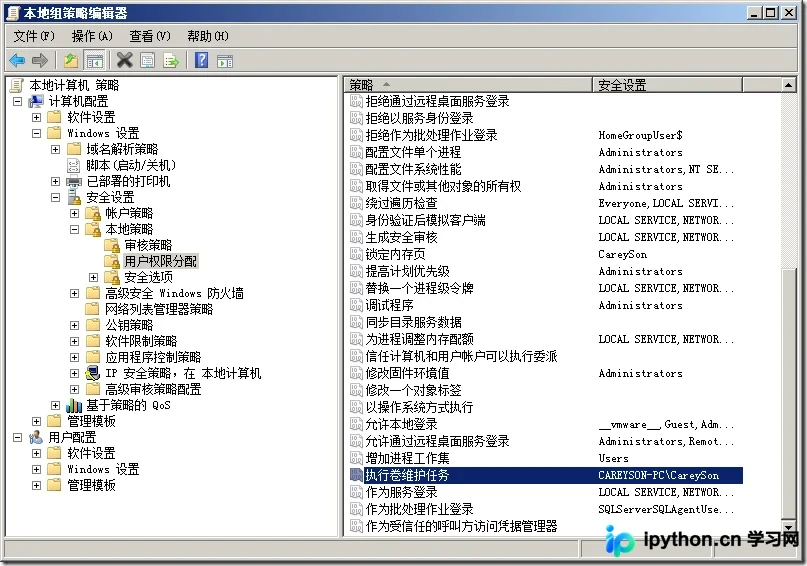The image size is (807, 566).
Task: Select 软件限制策略 in the tree
Action: (x=141, y=341)
